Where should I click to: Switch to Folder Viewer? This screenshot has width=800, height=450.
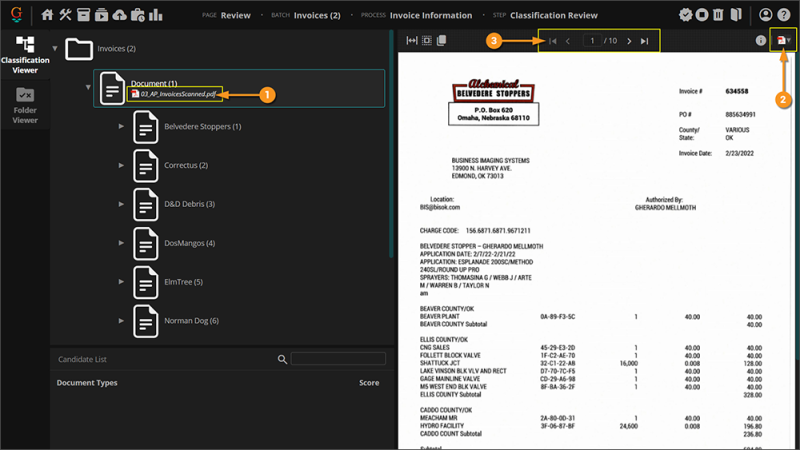tap(25, 105)
